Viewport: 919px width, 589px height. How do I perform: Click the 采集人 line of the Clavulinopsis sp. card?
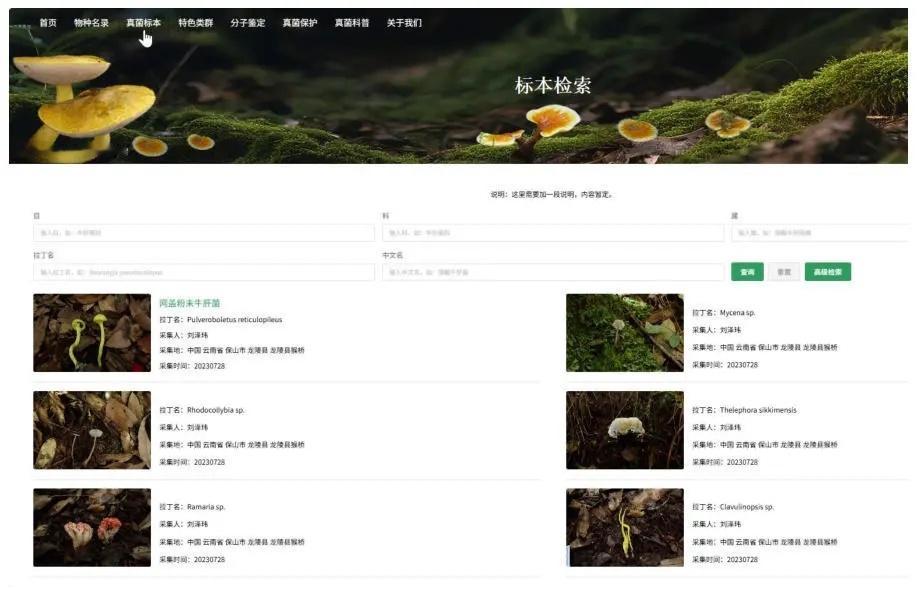click(717, 525)
